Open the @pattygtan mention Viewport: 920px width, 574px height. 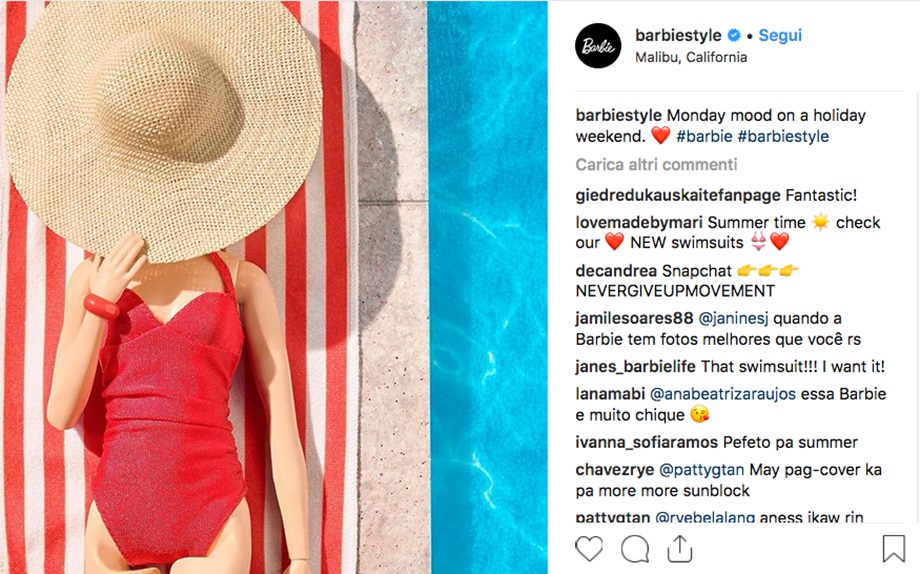tap(702, 470)
